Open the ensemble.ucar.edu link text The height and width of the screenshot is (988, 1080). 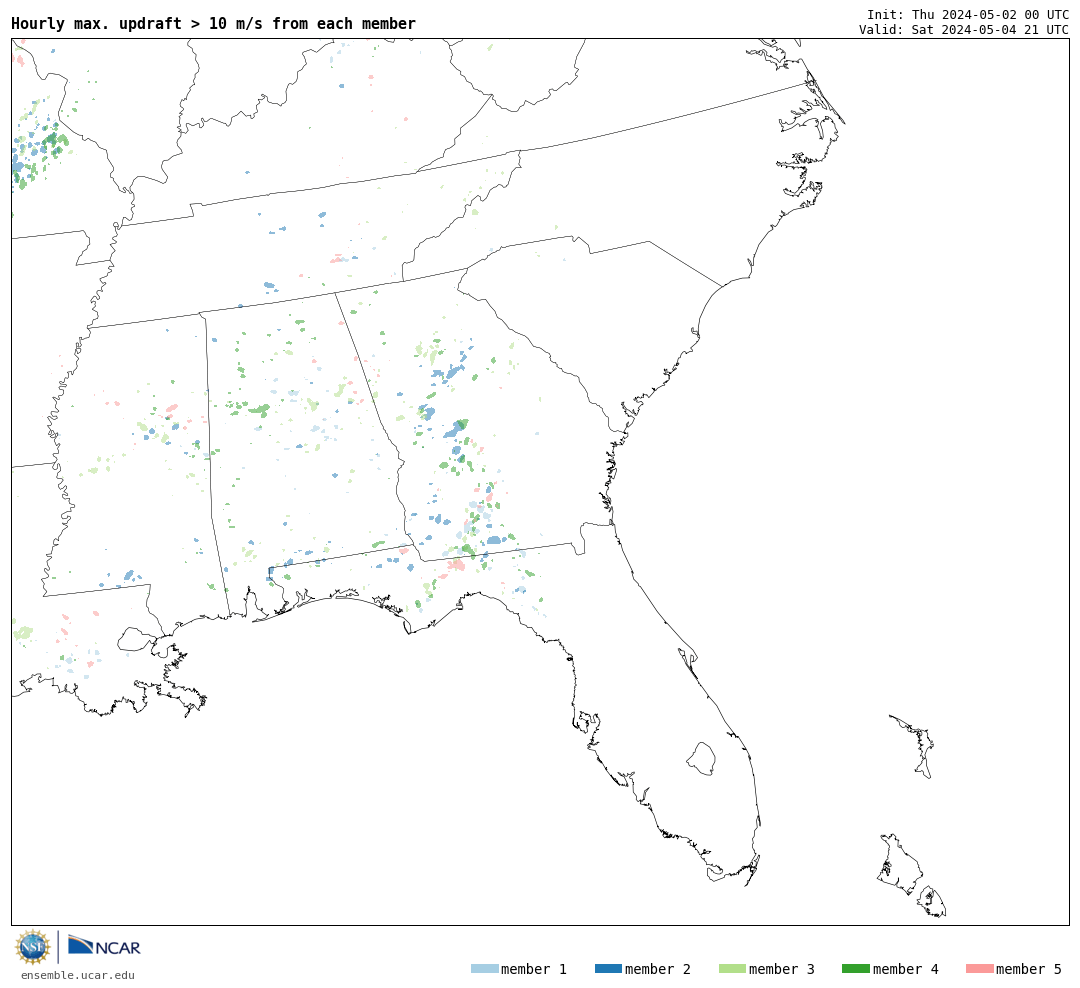point(78,975)
